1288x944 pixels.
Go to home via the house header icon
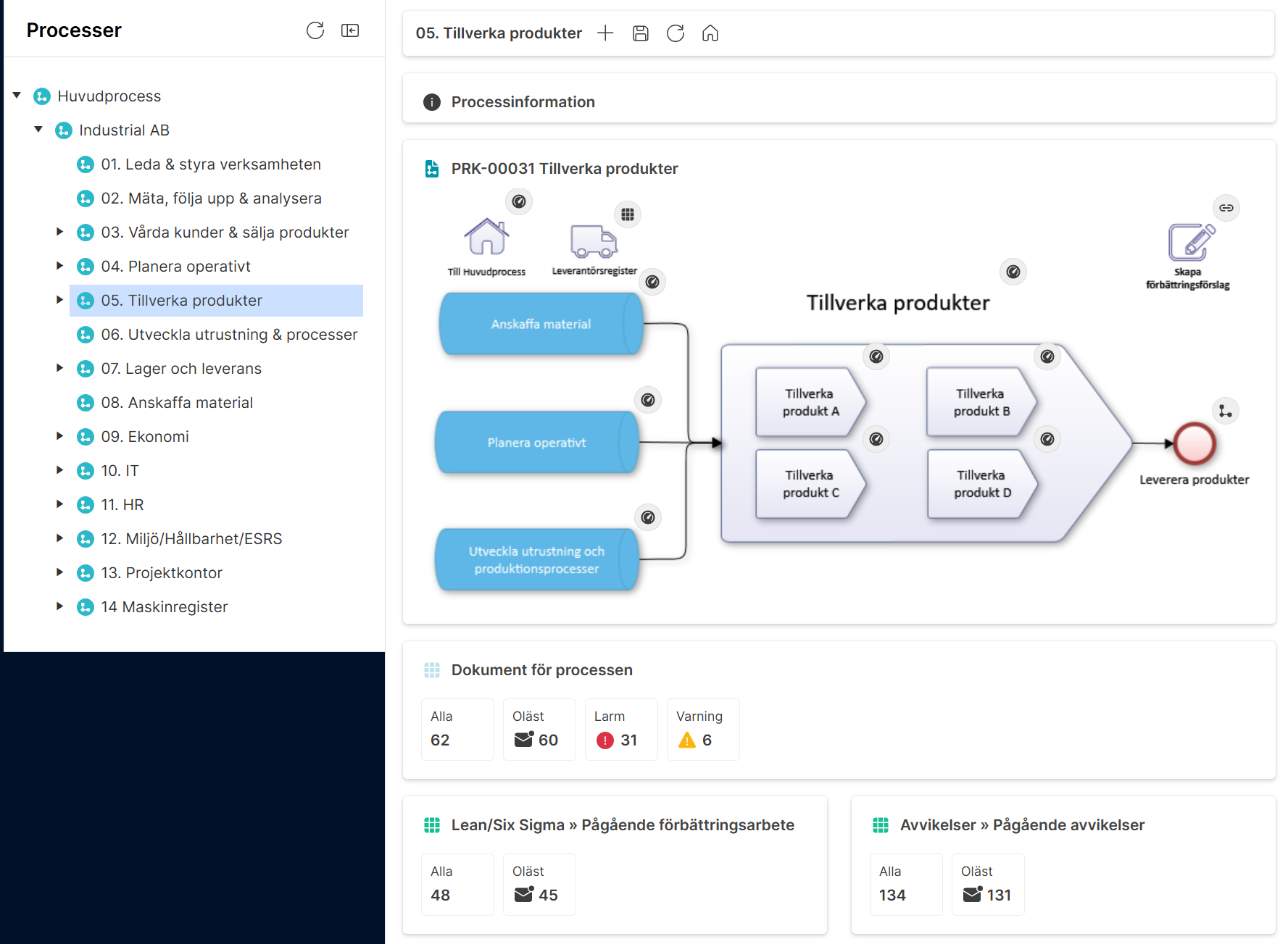[x=710, y=33]
